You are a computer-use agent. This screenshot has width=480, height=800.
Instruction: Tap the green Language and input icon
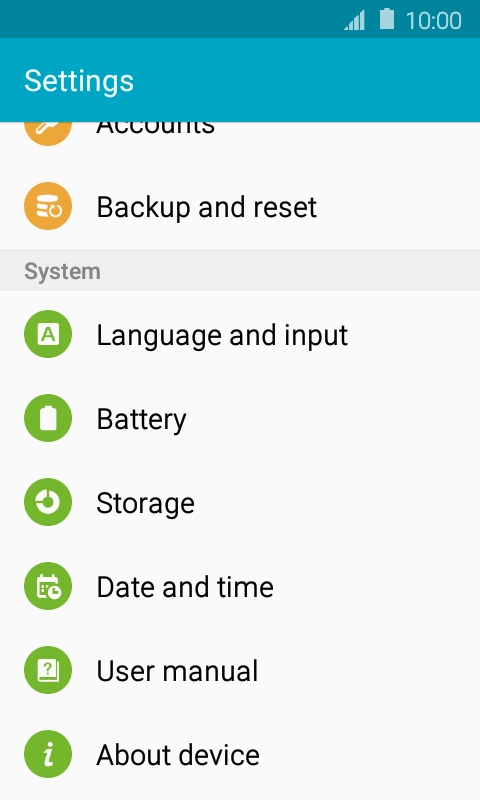coord(48,334)
